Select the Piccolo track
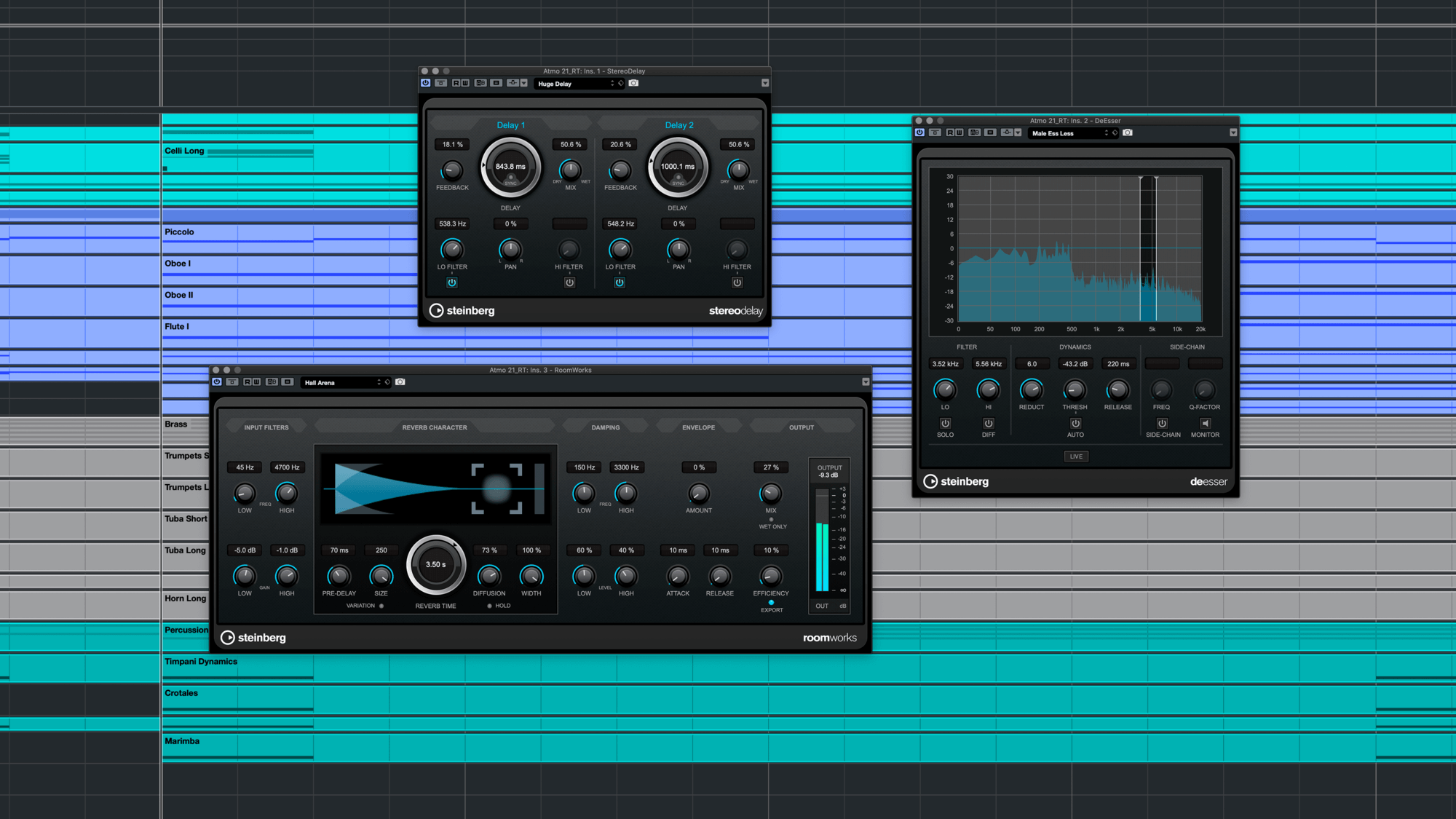This screenshot has height=819, width=1456. (x=179, y=232)
